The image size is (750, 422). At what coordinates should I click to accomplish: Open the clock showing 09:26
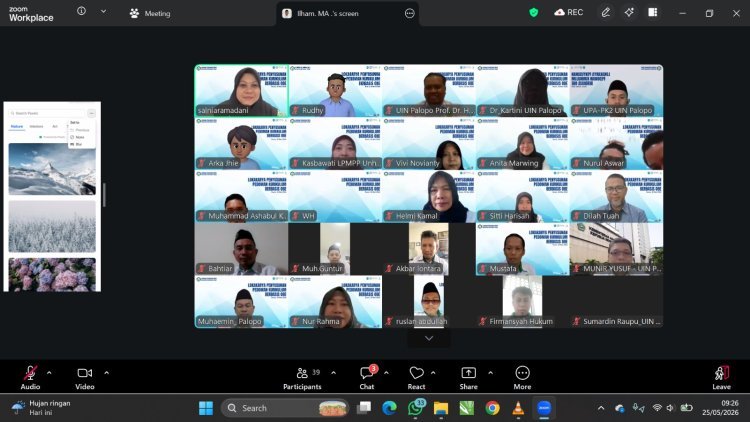pyautogui.click(x=720, y=408)
